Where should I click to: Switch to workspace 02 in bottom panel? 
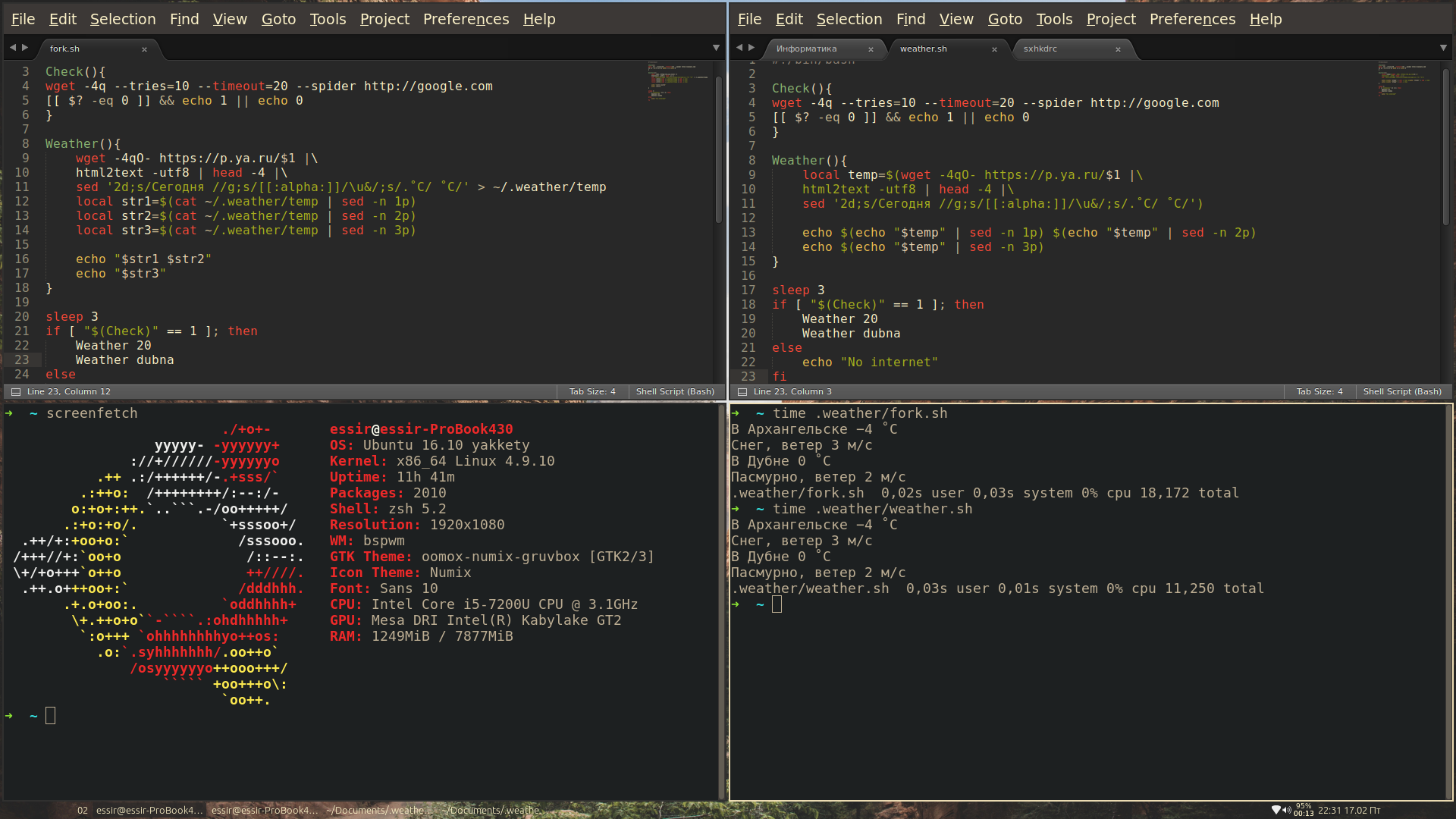82,811
